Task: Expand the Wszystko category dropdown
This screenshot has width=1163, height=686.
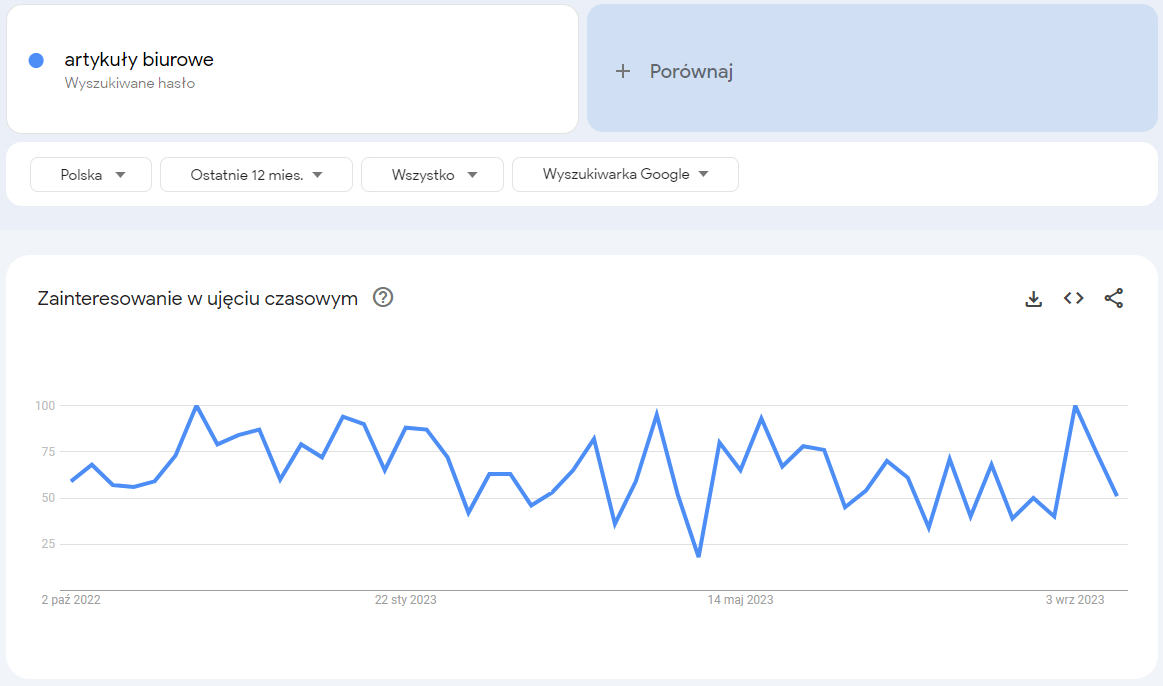Action: click(x=432, y=174)
